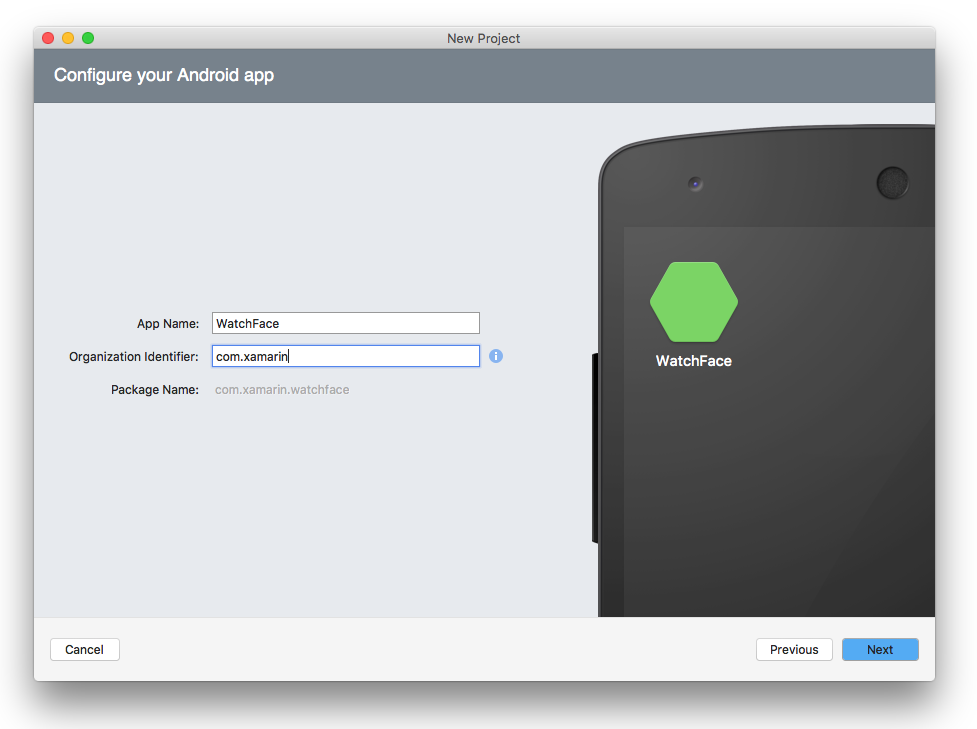Focus the App Name input field
Viewport: 977px width, 729px height.
coord(346,323)
